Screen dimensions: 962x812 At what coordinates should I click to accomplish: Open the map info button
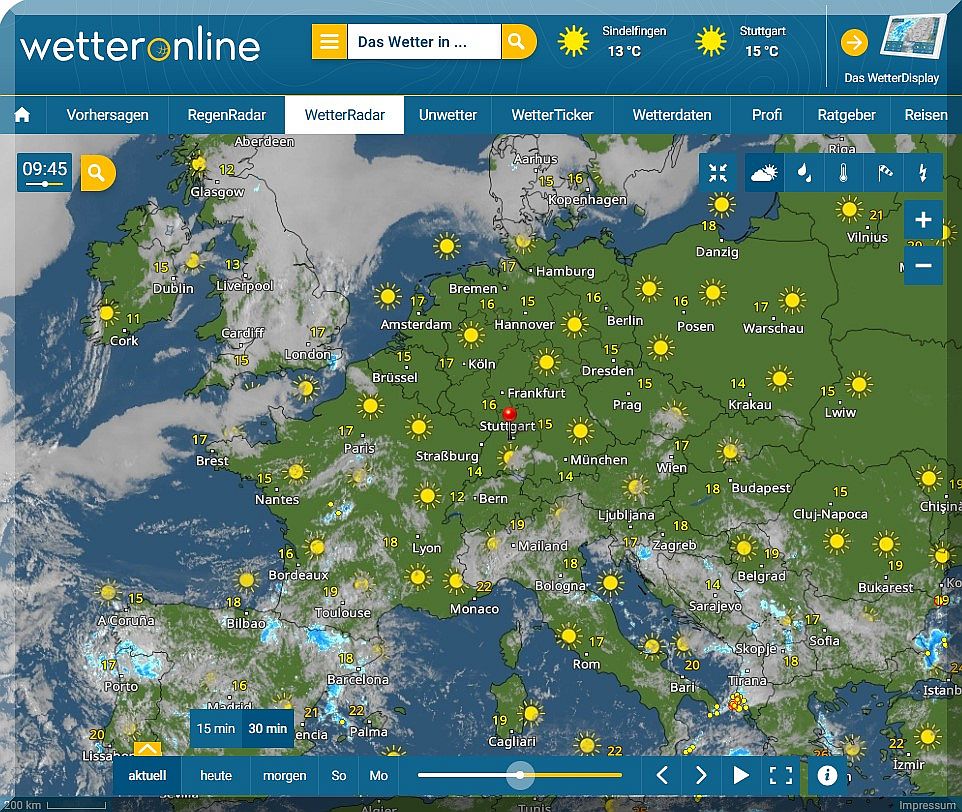pos(827,775)
